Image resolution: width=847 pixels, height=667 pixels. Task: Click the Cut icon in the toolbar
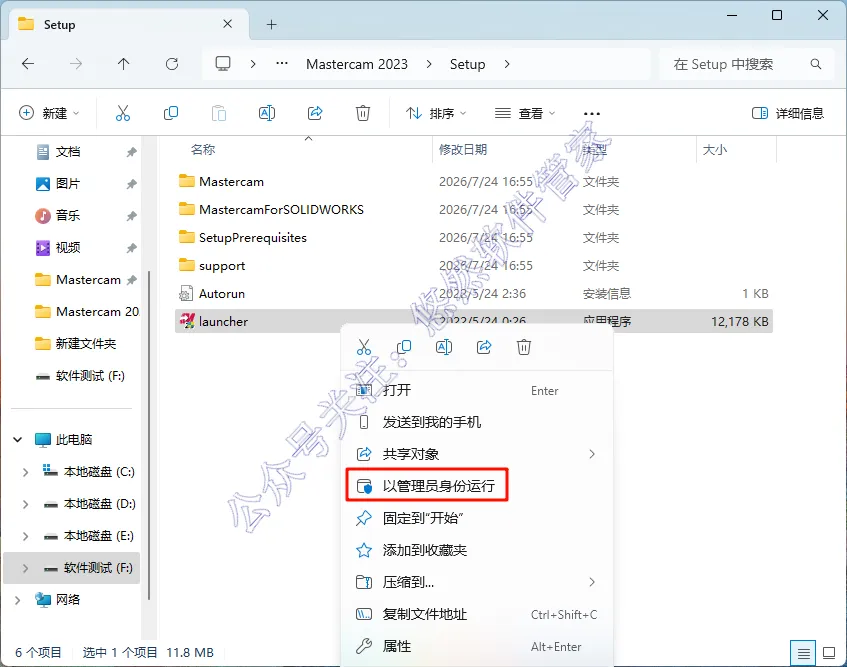point(123,113)
